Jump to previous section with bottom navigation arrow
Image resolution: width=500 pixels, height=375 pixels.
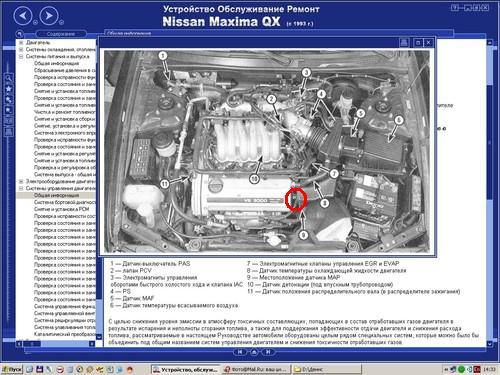[240, 352]
